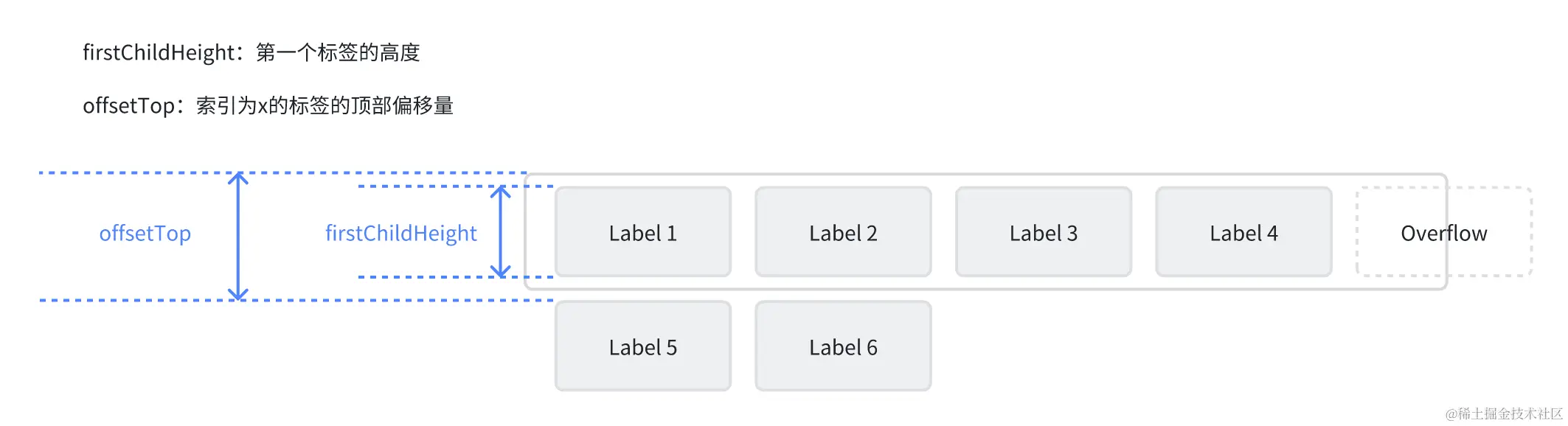The width and height of the screenshot is (1568, 426).
Task: Click the lower arrowhead of the offsetTop arrow
Action: click(x=237, y=294)
